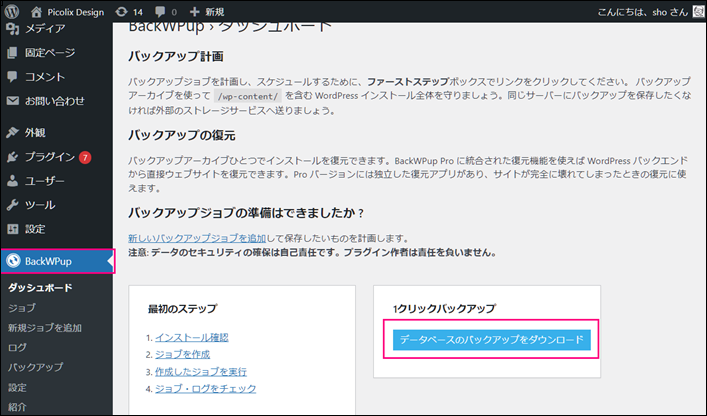Select 新規ジョブを追加 submenu item
Screen dimensions: 707x416
pyautogui.click(x=45, y=328)
